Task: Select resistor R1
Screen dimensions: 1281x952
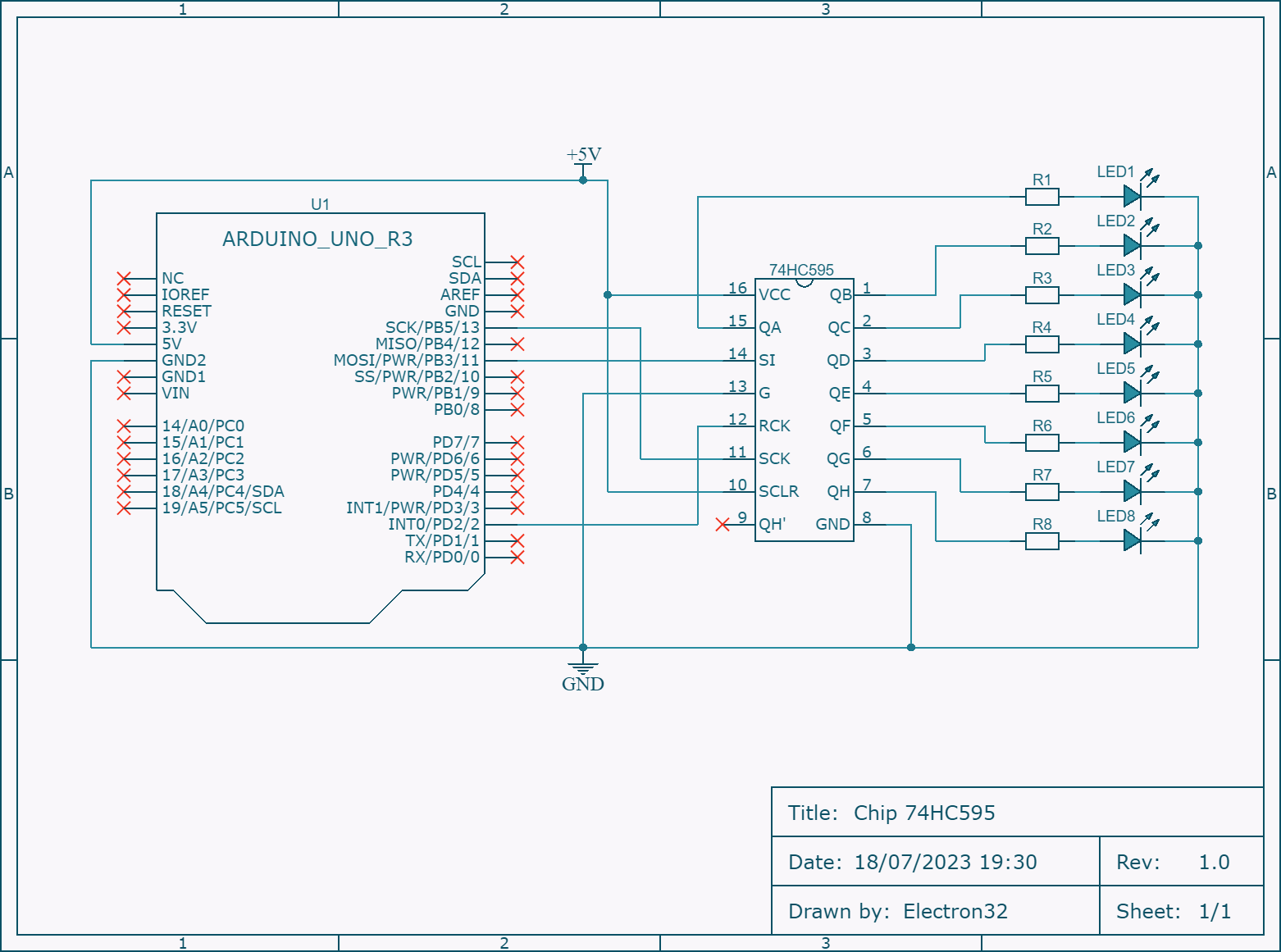Action: [x=1042, y=195]
